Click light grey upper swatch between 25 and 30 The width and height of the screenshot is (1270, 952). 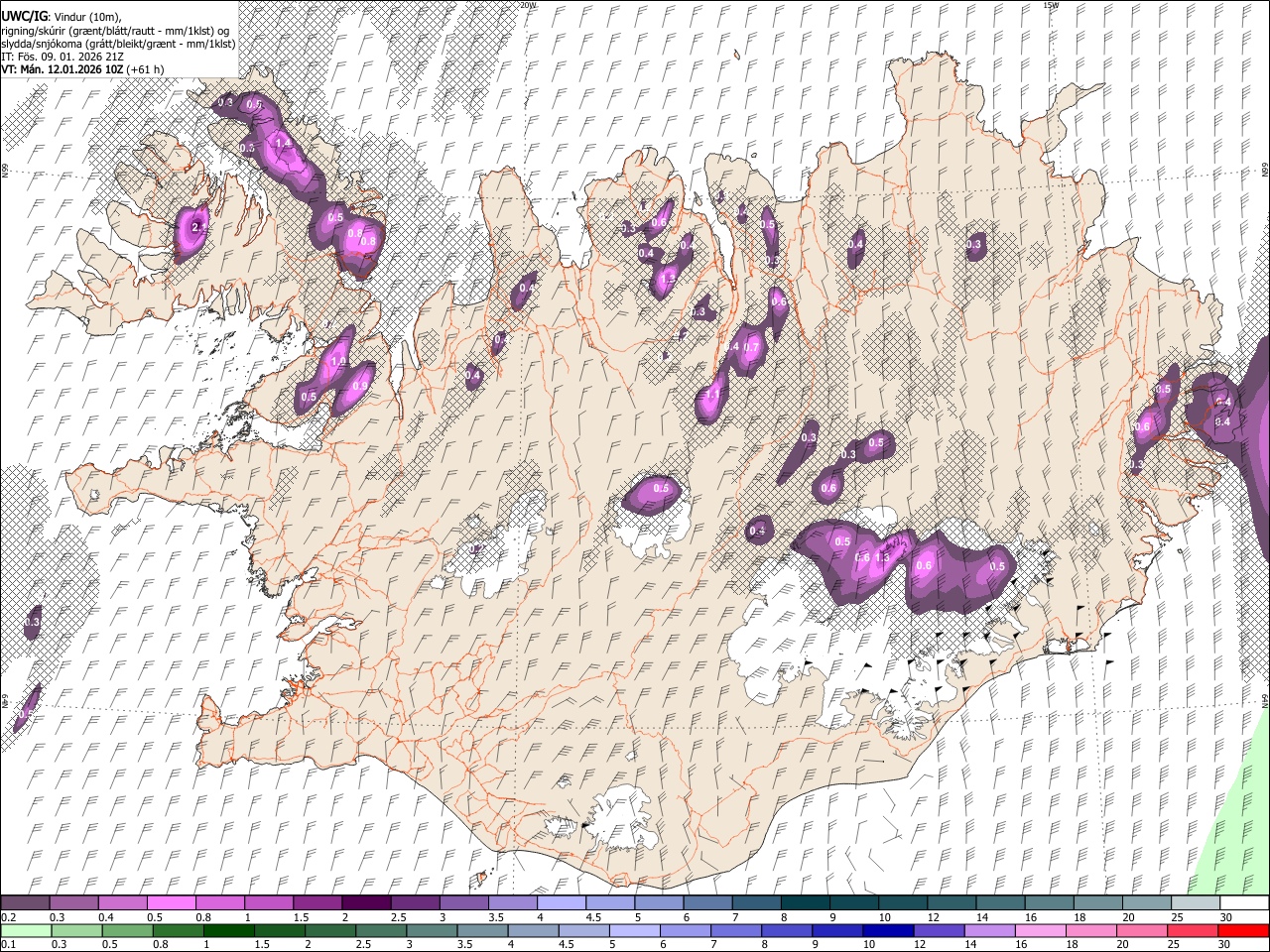tap(1195, 903)
